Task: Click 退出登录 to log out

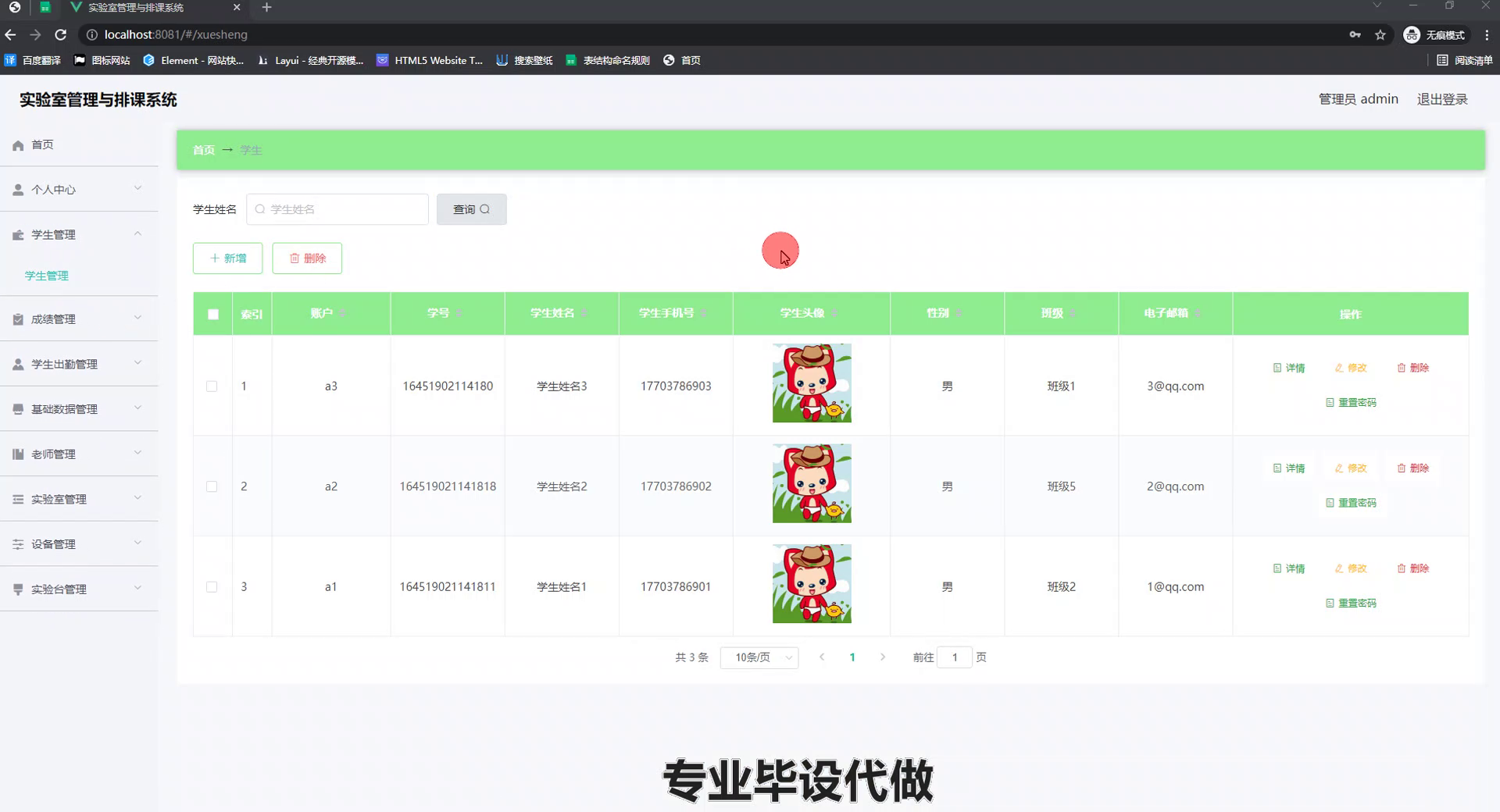Action: pos(1442,99)
